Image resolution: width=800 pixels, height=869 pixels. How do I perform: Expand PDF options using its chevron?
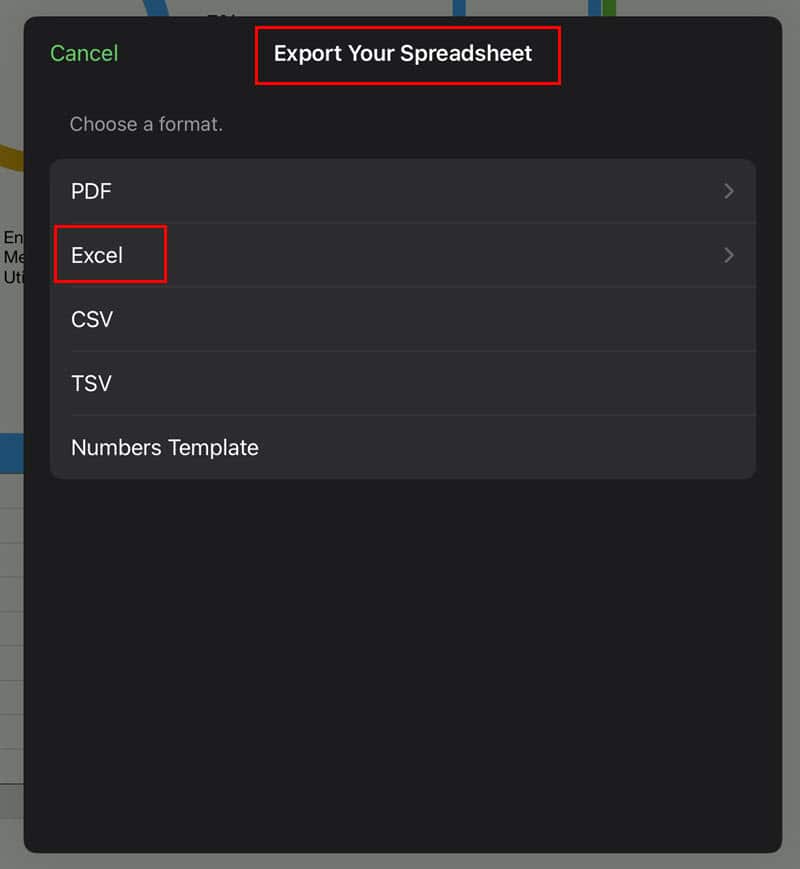pos(729,191)
